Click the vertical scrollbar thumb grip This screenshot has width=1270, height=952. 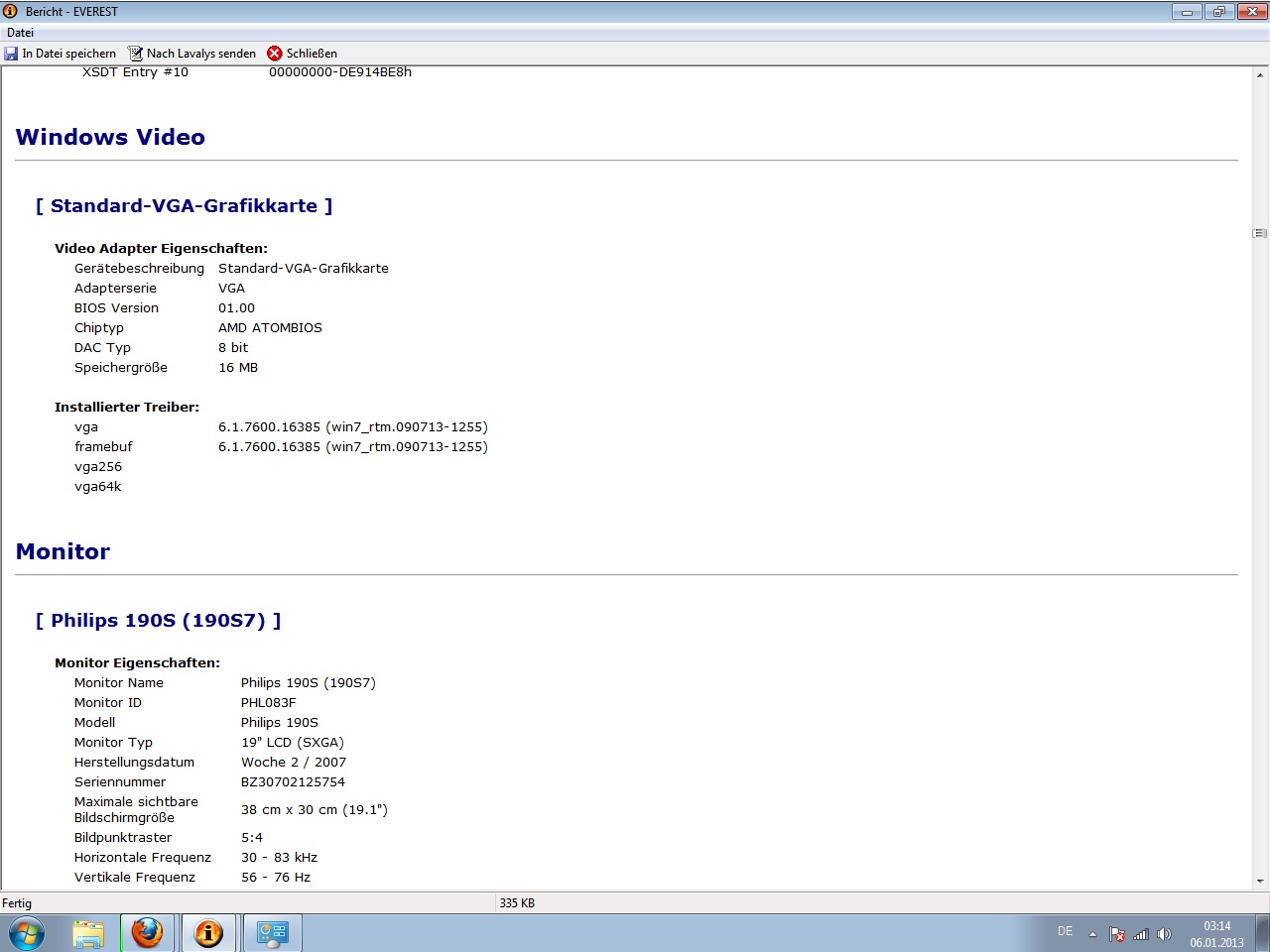[x=1260, y=233]
